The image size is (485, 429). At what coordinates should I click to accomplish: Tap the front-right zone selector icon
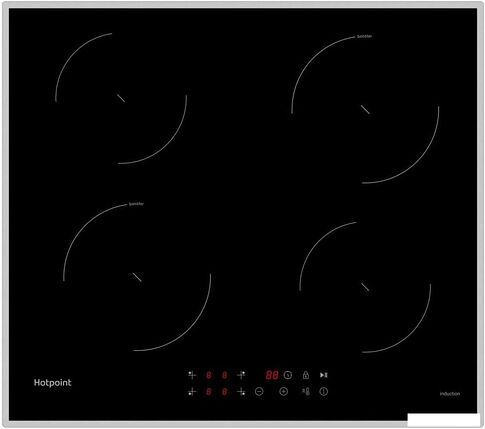pos(241,392)
